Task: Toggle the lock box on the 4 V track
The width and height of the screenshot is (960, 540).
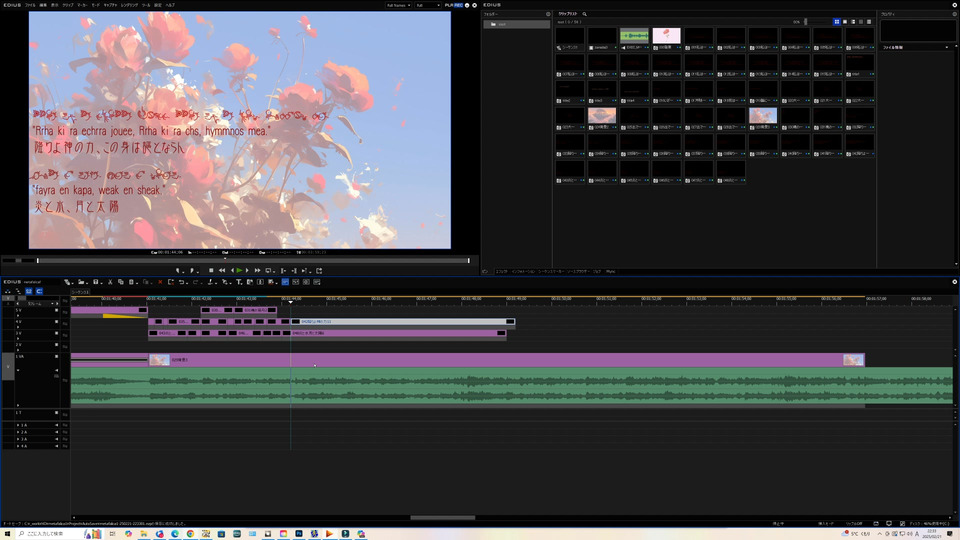Action: click(56, 321)
